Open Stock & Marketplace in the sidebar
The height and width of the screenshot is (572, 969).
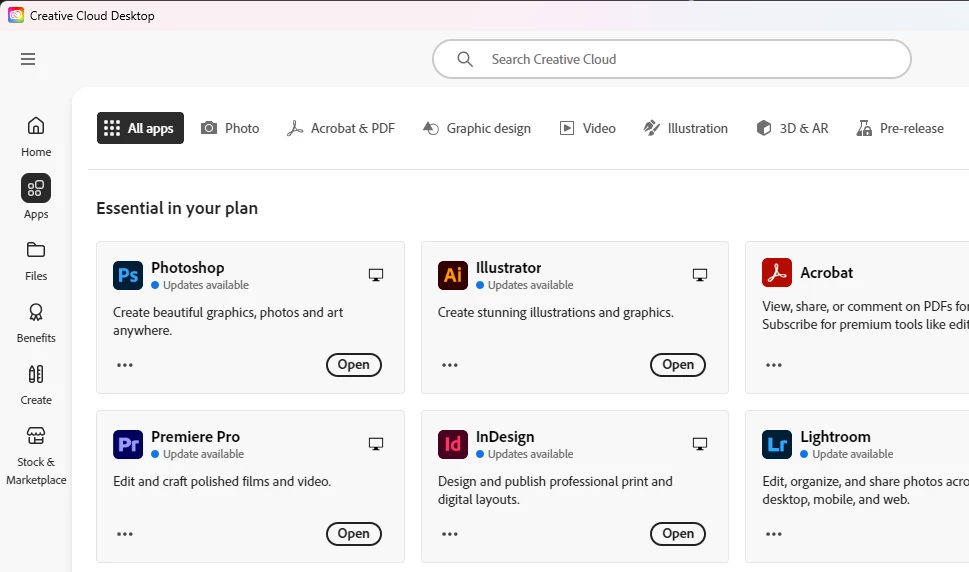click(36, 456)
